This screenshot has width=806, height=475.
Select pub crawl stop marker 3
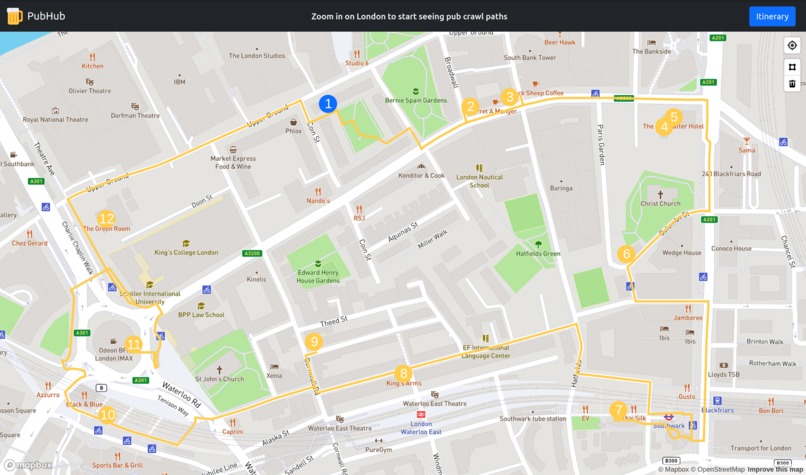point(509,97)
